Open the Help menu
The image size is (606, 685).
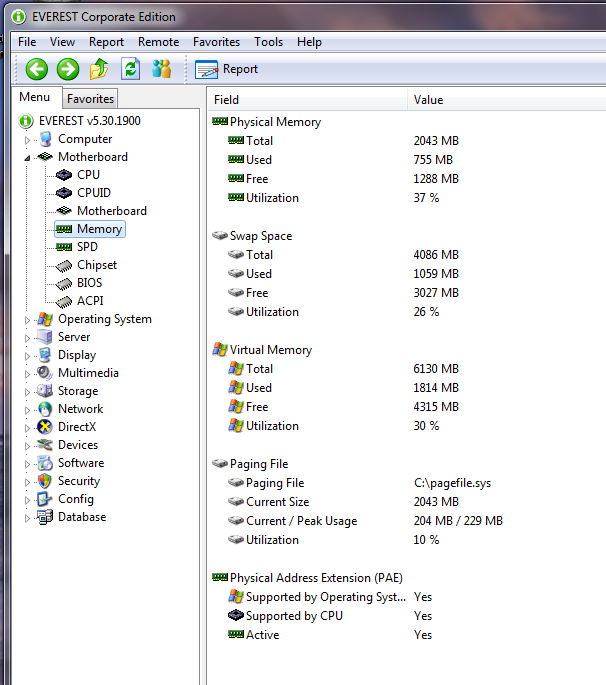309,42
